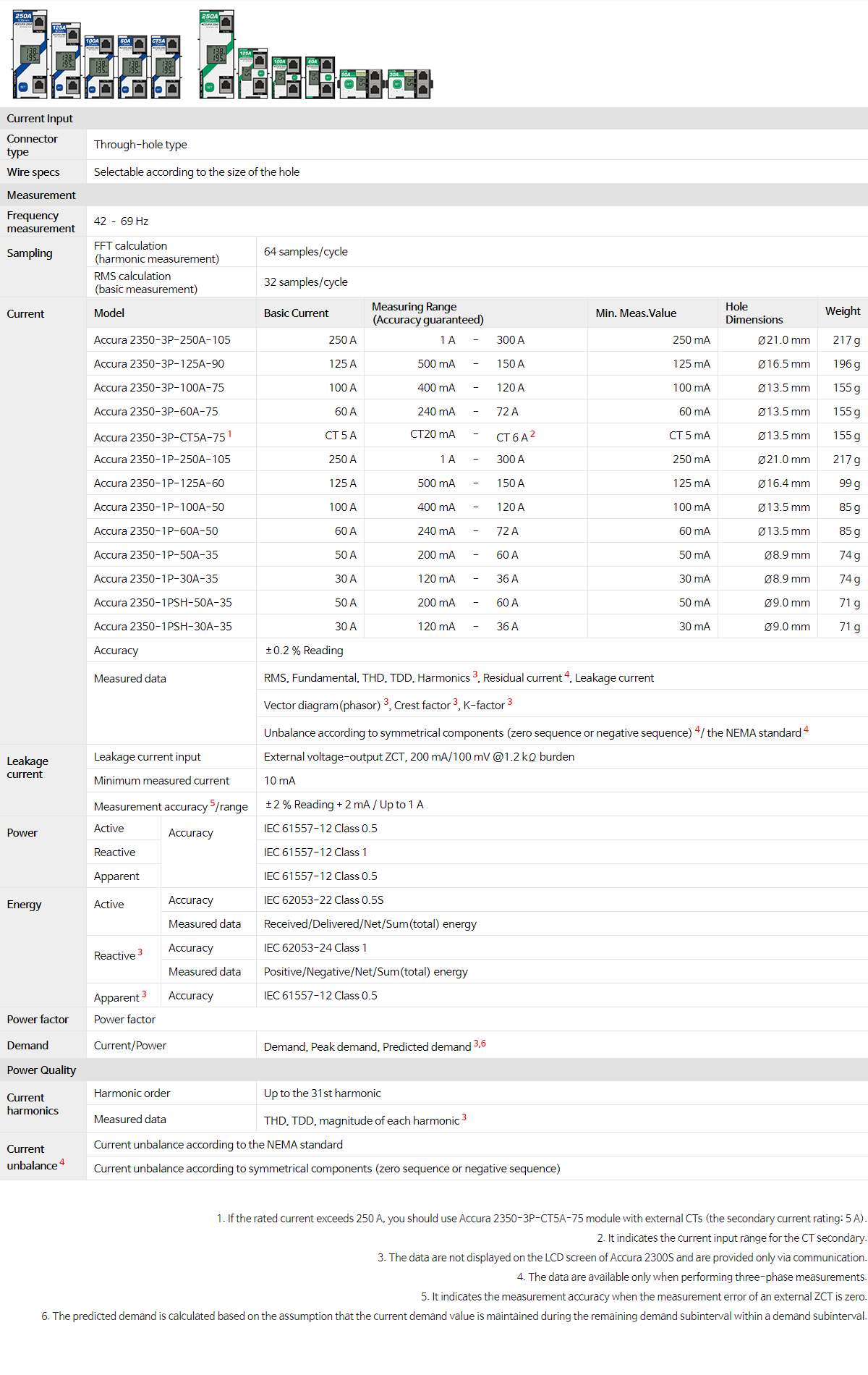
Task: Click the "Power Quality" section header
Action: pyautogui.click(x=434, y=1070)
